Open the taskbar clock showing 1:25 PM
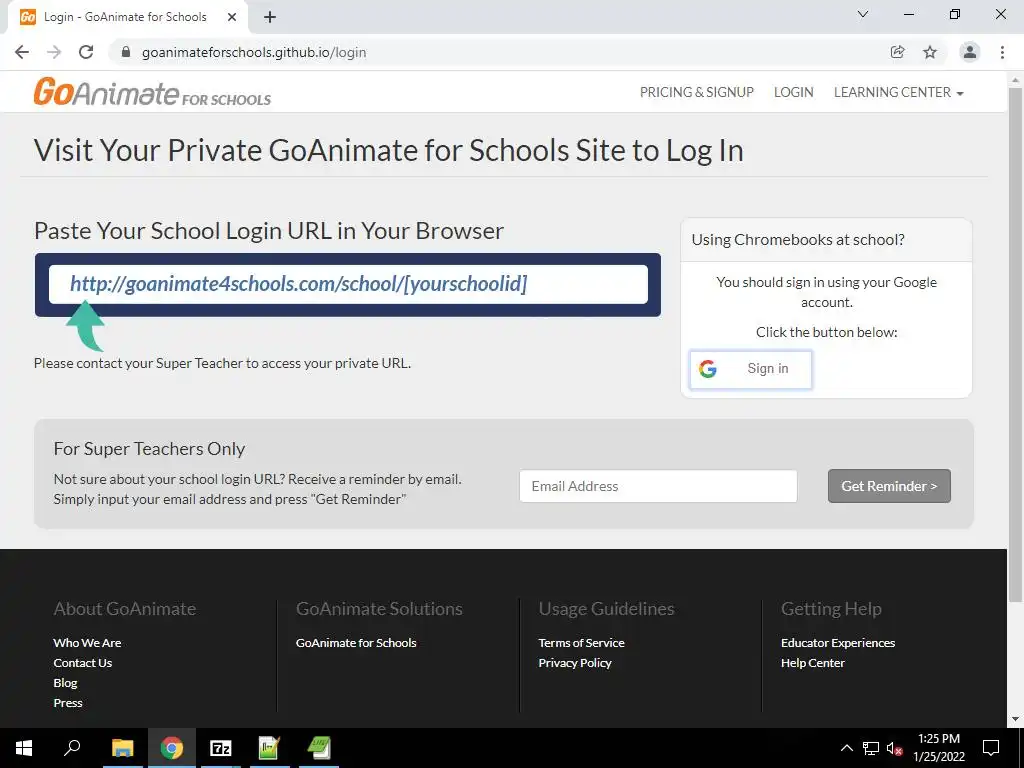Screen dimensions: 1024x768 (938, 748)
